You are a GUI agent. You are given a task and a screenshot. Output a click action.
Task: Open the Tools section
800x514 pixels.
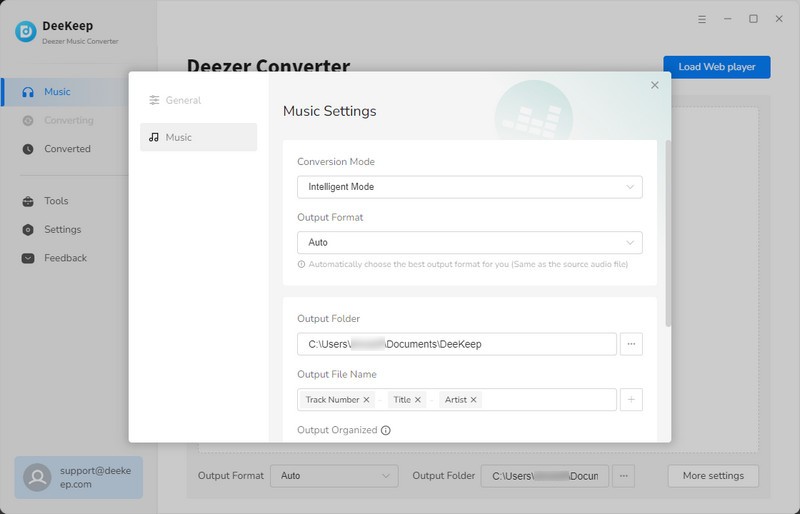coord(65,201)
